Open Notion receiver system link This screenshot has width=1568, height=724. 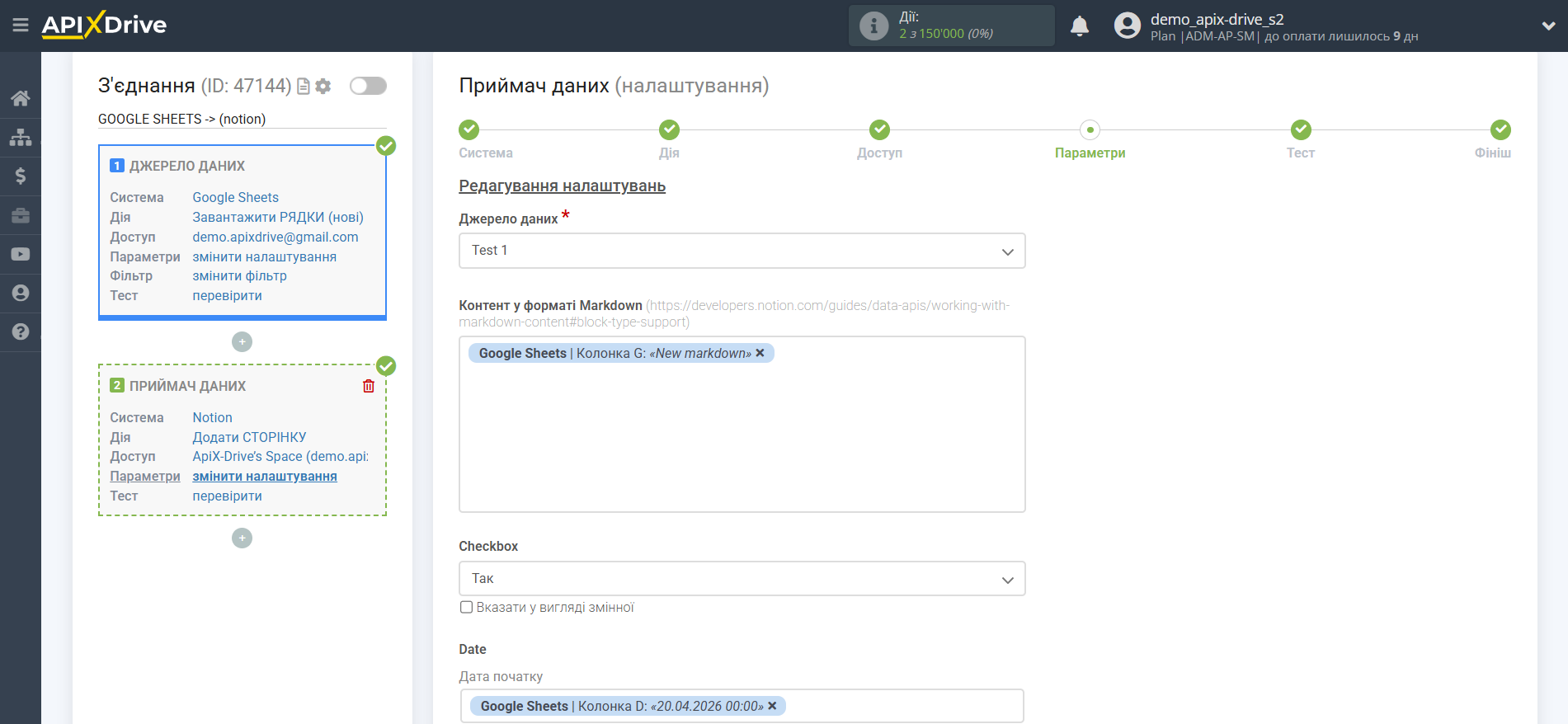click(212, 417)
